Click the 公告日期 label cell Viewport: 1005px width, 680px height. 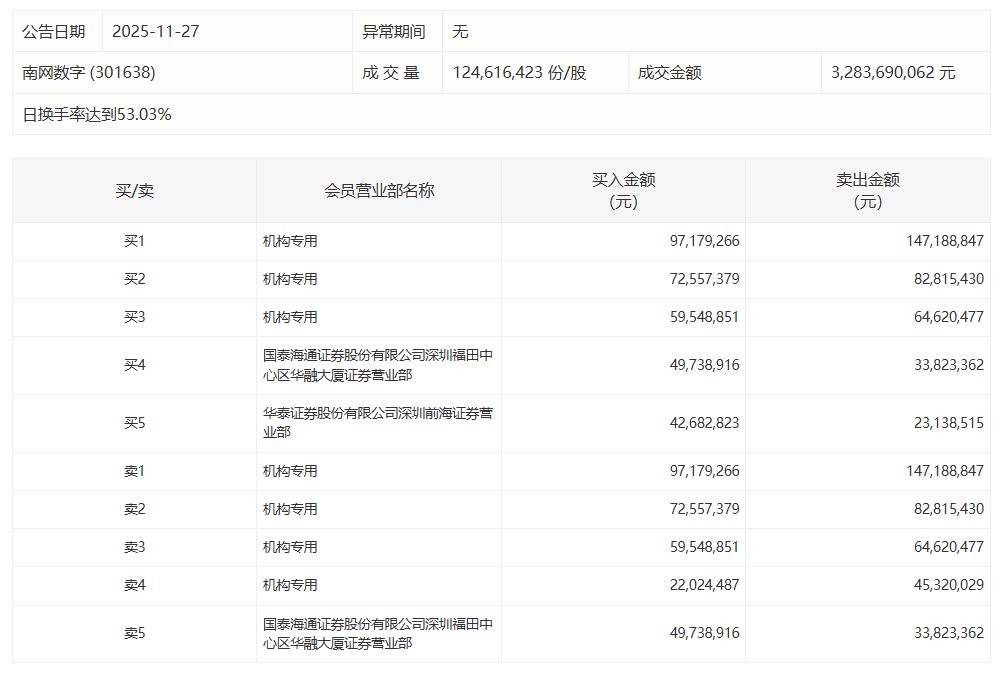tap(54, 32)
